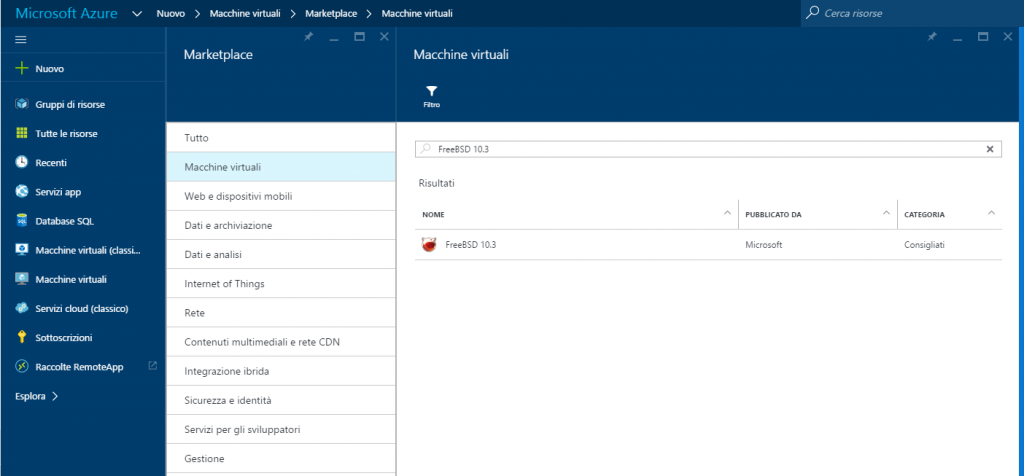Select Integrazione ibrida category
1024x476 pixels.
point(281,371)
